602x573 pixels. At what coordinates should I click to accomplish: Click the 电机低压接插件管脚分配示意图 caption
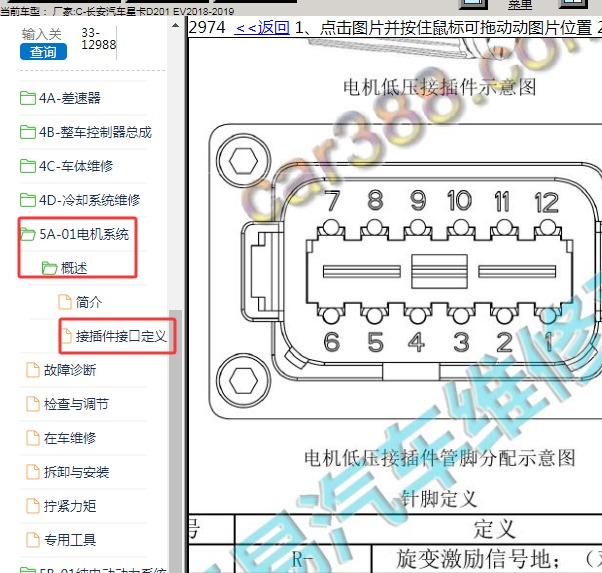(x=439, y=458)
